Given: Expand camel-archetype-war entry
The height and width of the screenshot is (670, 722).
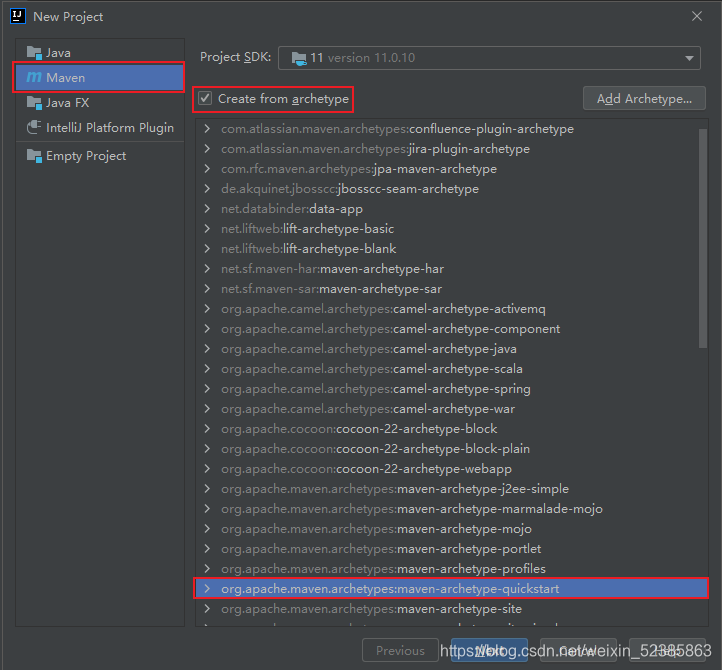Looking at the screenshot, I should [207, 409].
